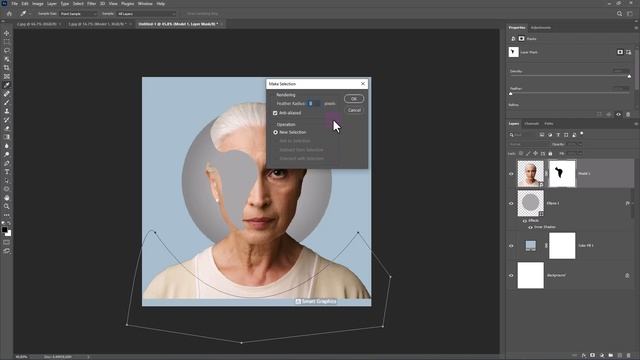
Task: Click the Density slider handle
Action: [629, 76]
